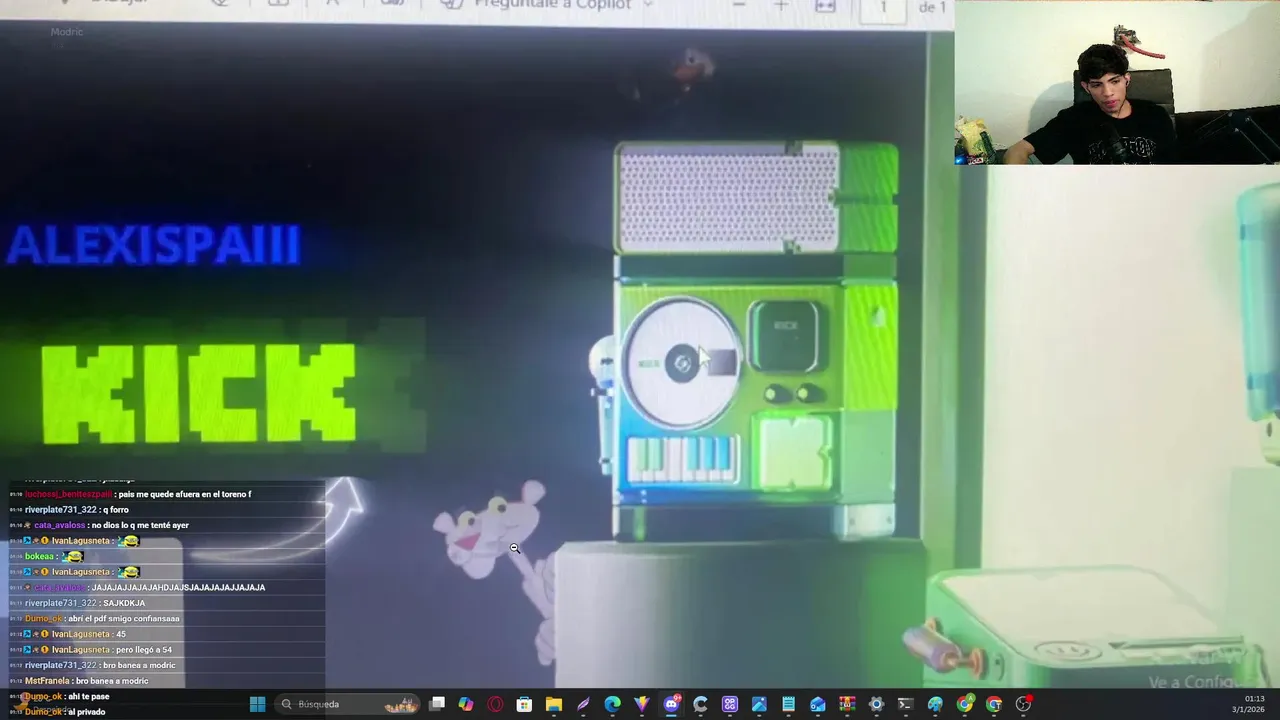Viewport: 1280px width, 720px height.
Task: Select chat message "pais me quede afuera en el torneo f"
Action: (x=185, y=494)
